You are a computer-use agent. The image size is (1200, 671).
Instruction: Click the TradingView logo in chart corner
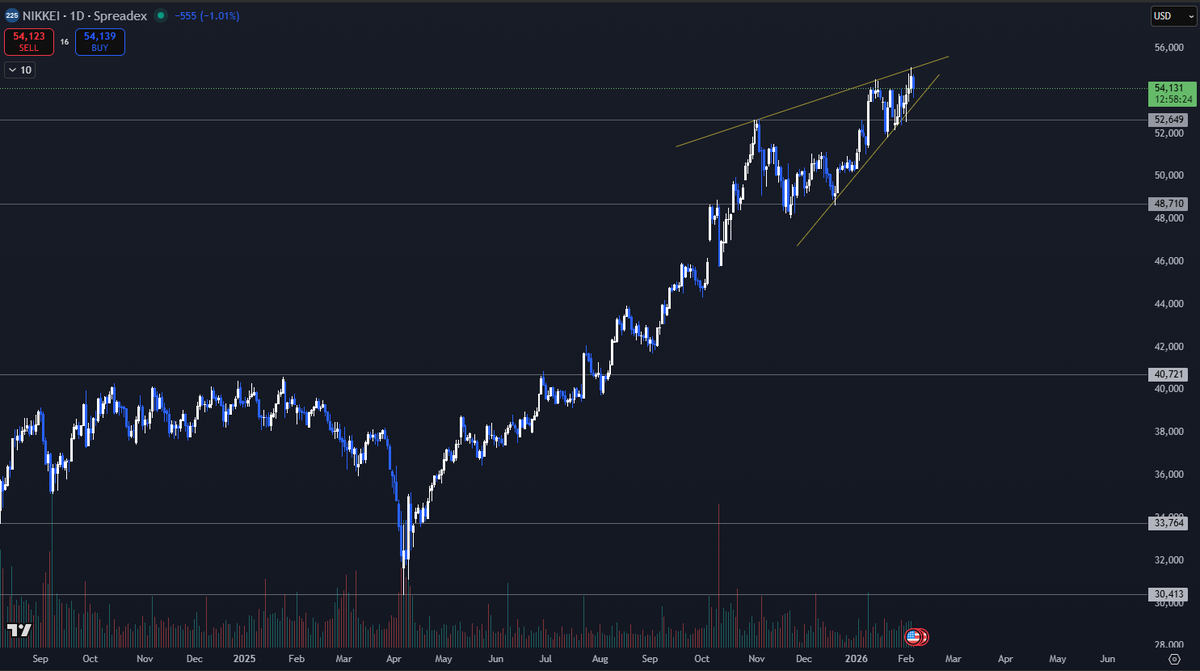[x=18, y=630]
